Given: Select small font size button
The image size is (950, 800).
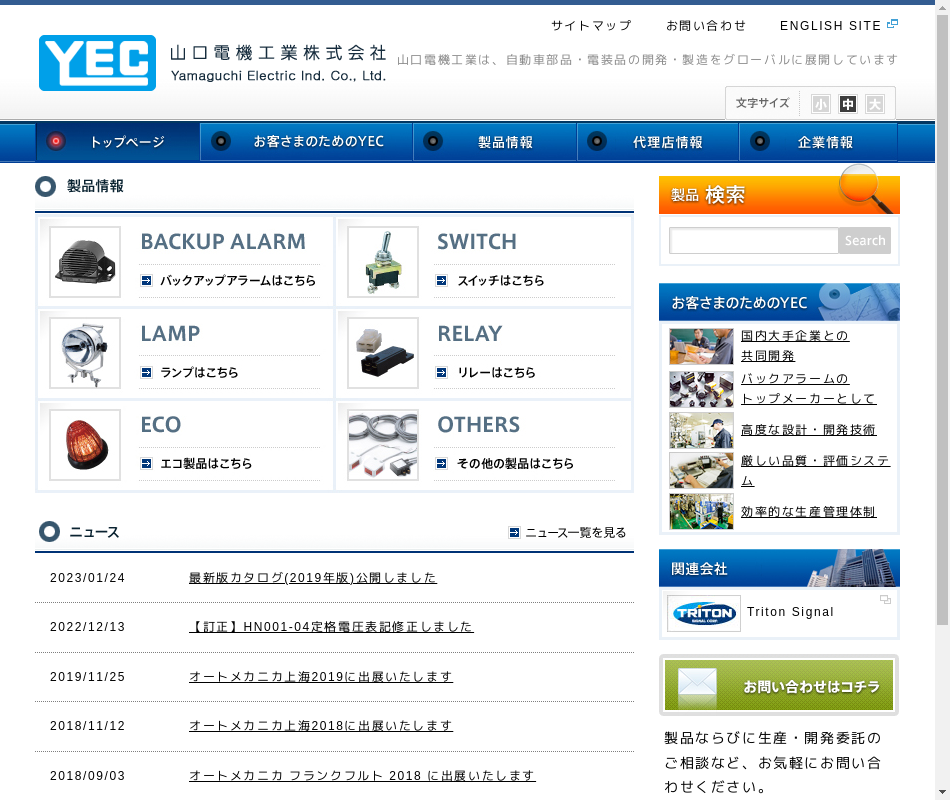Looking at the screenshot, I should tap(821, 104).
